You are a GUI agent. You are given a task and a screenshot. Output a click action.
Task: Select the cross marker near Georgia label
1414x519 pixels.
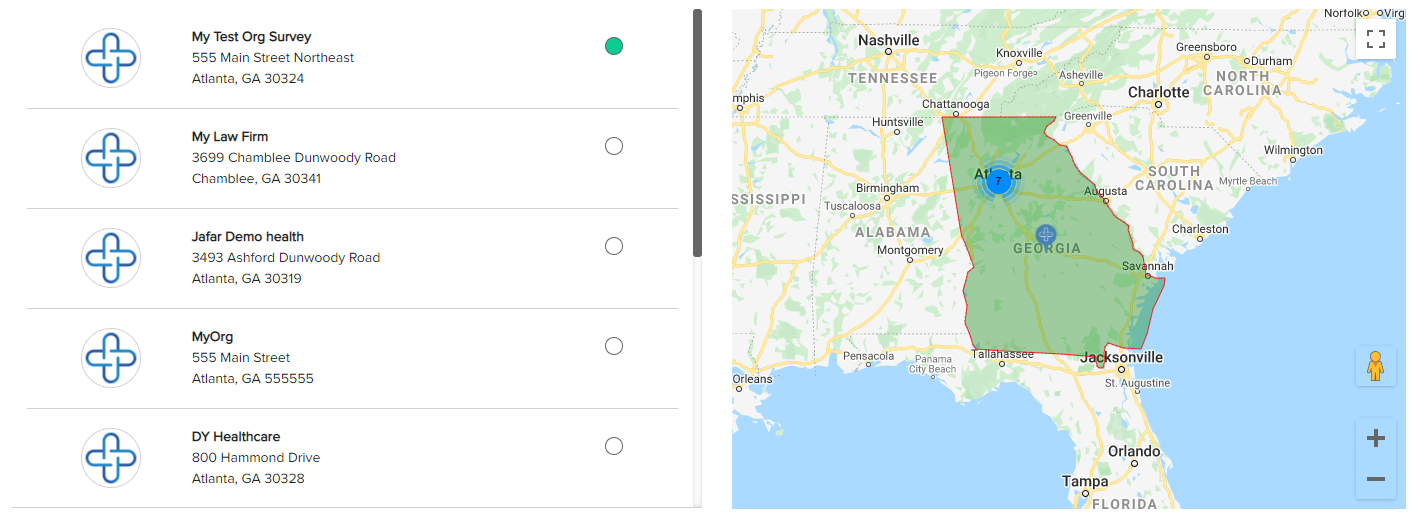pyautogui.click(x=1045, y=236)
